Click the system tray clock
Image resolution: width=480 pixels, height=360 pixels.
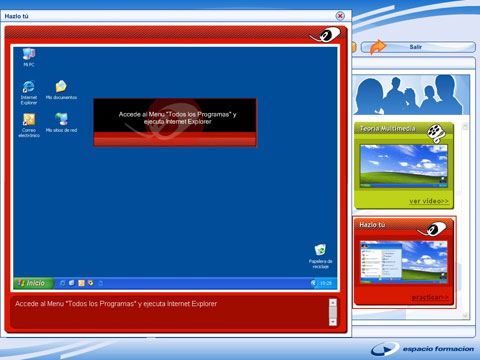[x=326, y=283]
